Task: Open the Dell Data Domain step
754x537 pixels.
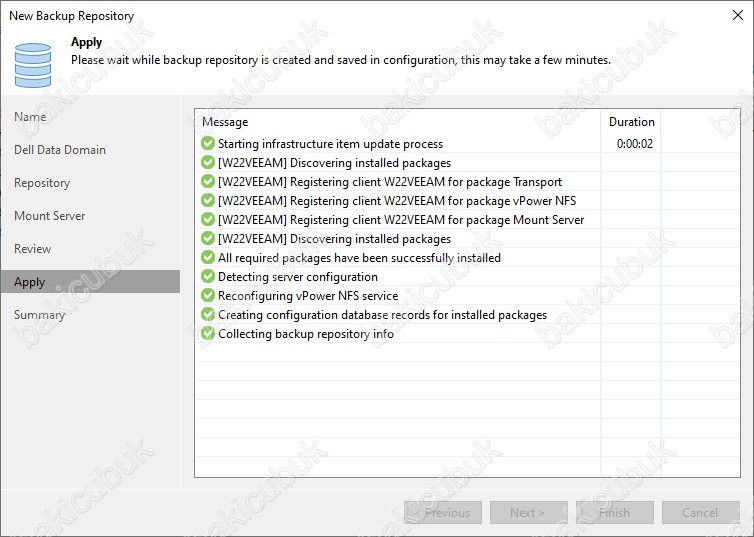Action: [60, 150]
